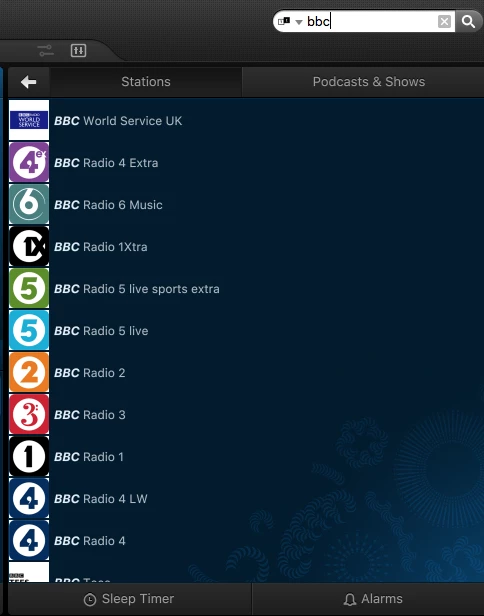The image size is (484, 616).
Task: Select BBC Radio 5 live row text
Action: [101, 331]
